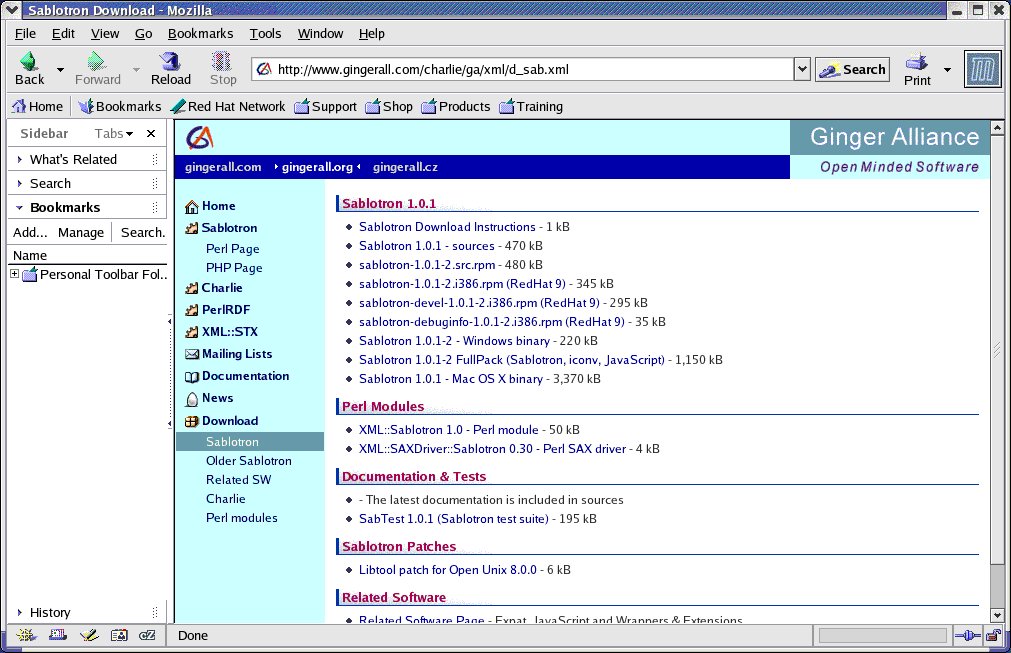
Task: Open Sablotron Download Instructions link
Action: [447, 227]
